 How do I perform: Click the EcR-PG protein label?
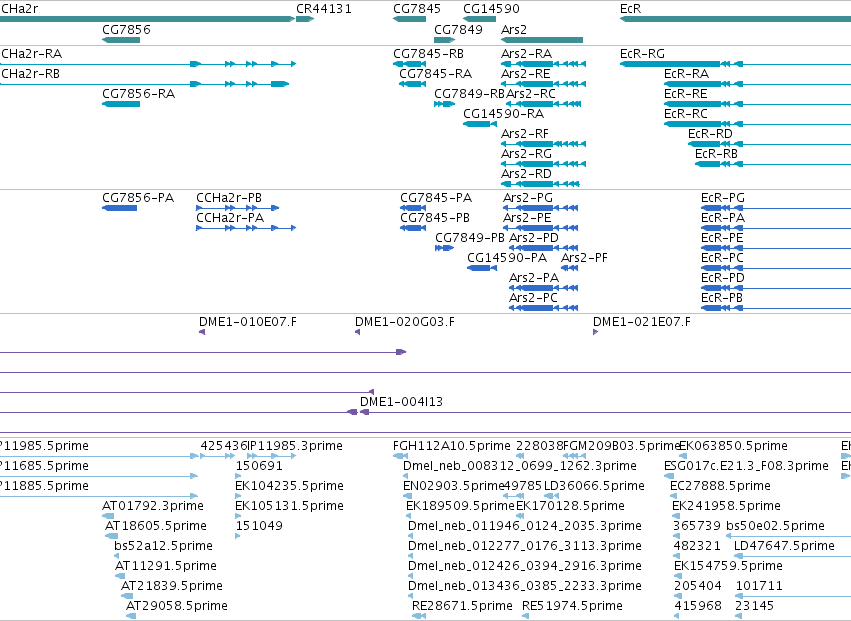pyautogui.click(x=722, y=198)
